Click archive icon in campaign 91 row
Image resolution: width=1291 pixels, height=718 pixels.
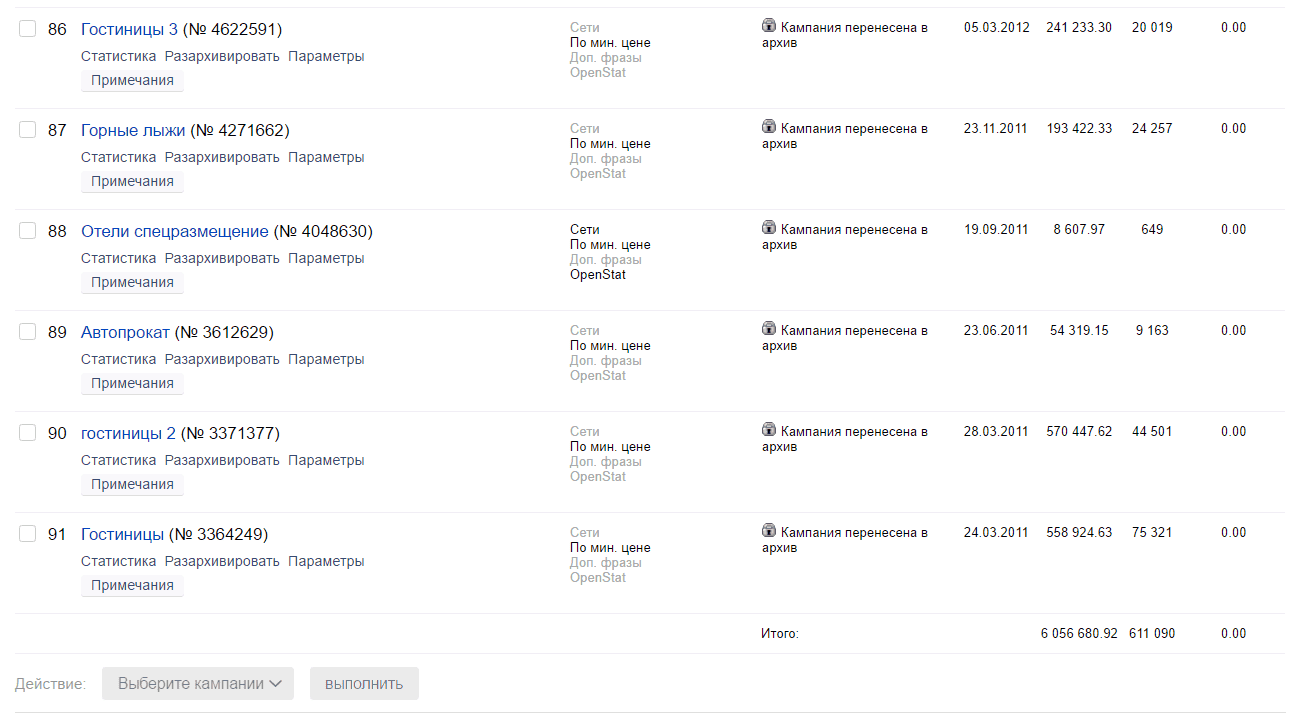click(769, 532)
